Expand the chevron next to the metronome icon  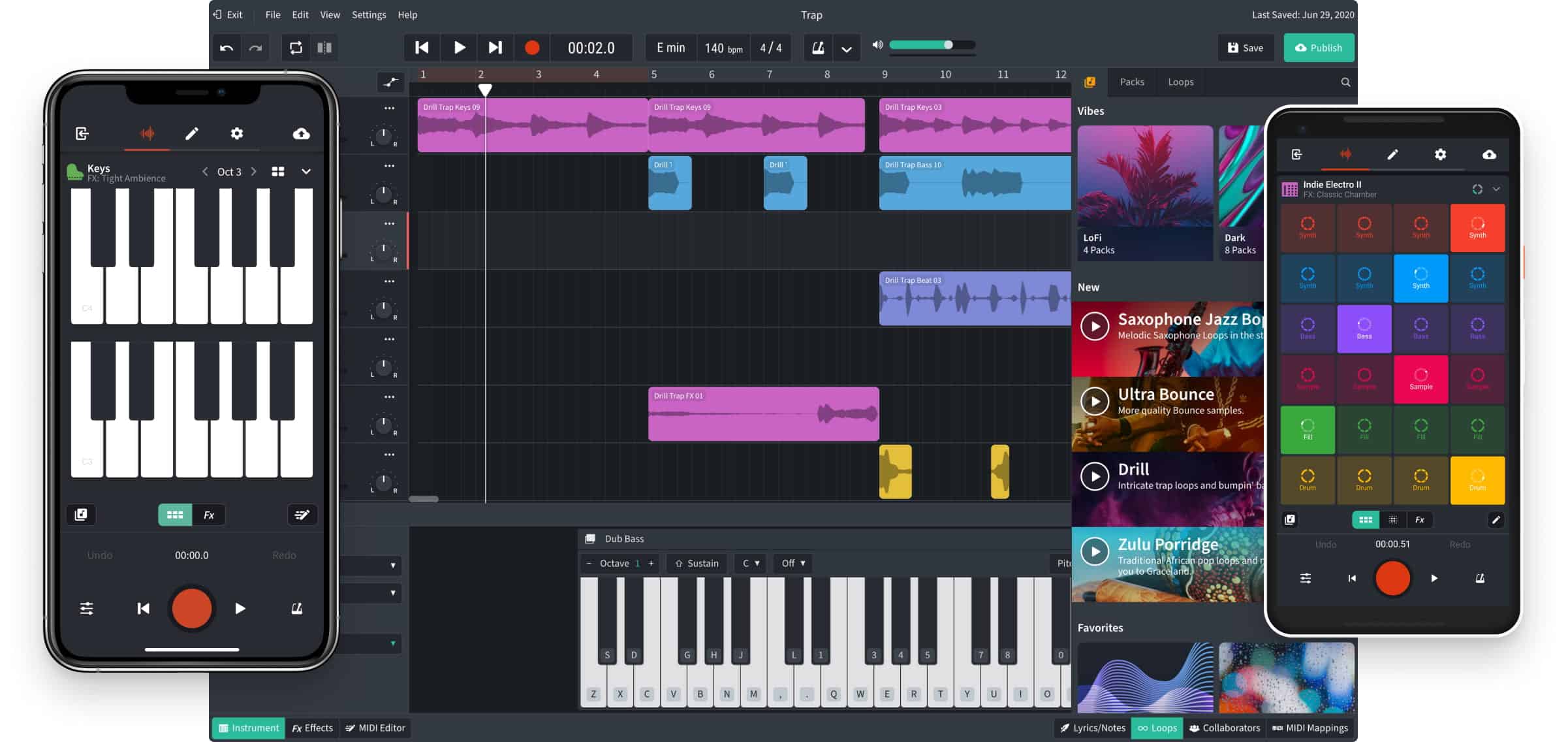point(847,48)
